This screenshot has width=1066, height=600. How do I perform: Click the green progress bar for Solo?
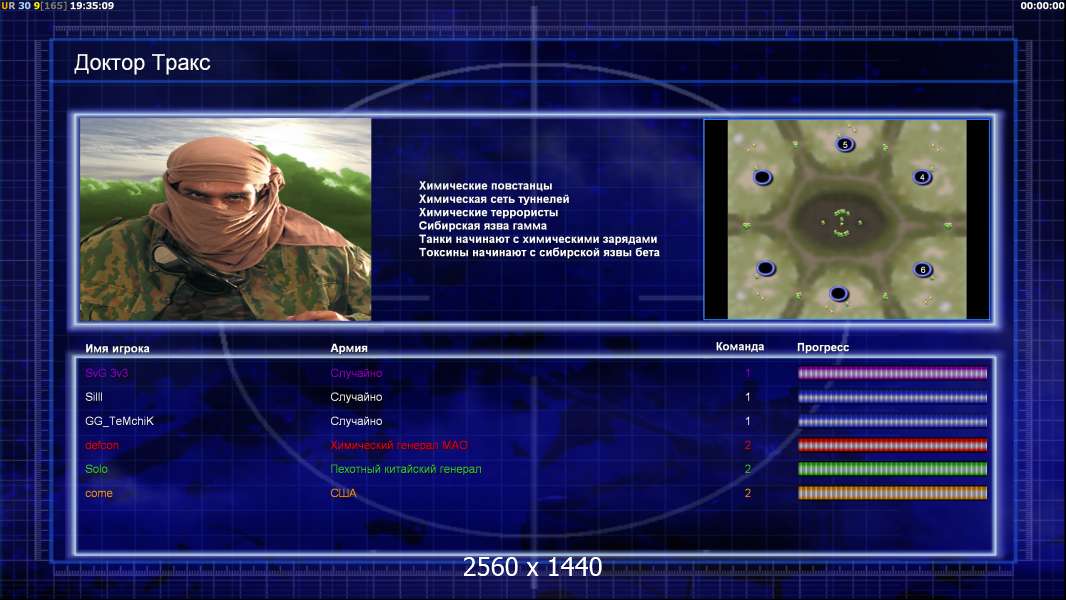pyautogui.click(x=892, y=469)
